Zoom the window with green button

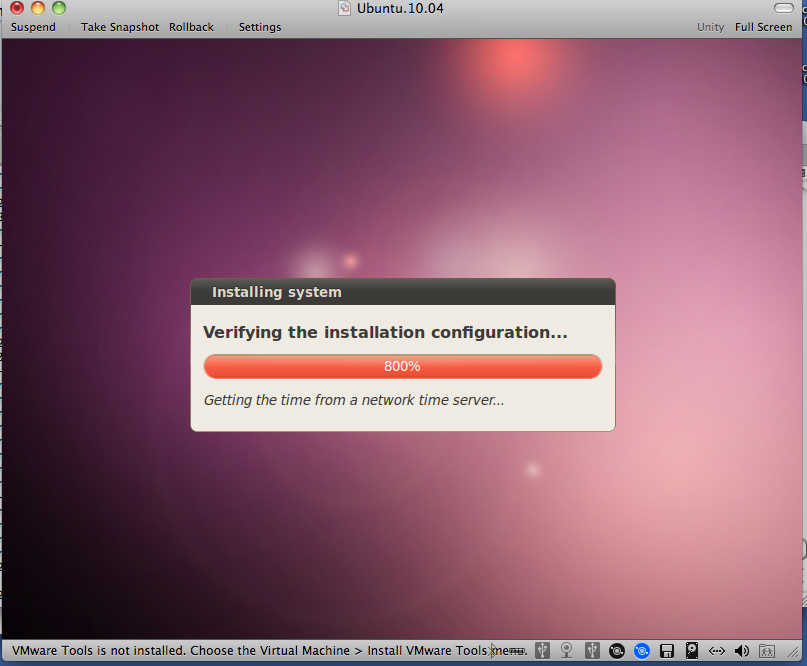coord(59,8)
